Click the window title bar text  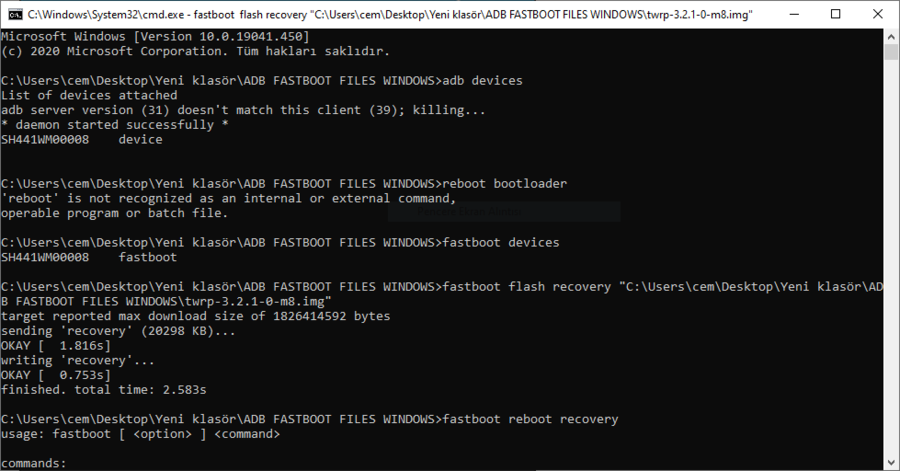(x=390, y=14)
